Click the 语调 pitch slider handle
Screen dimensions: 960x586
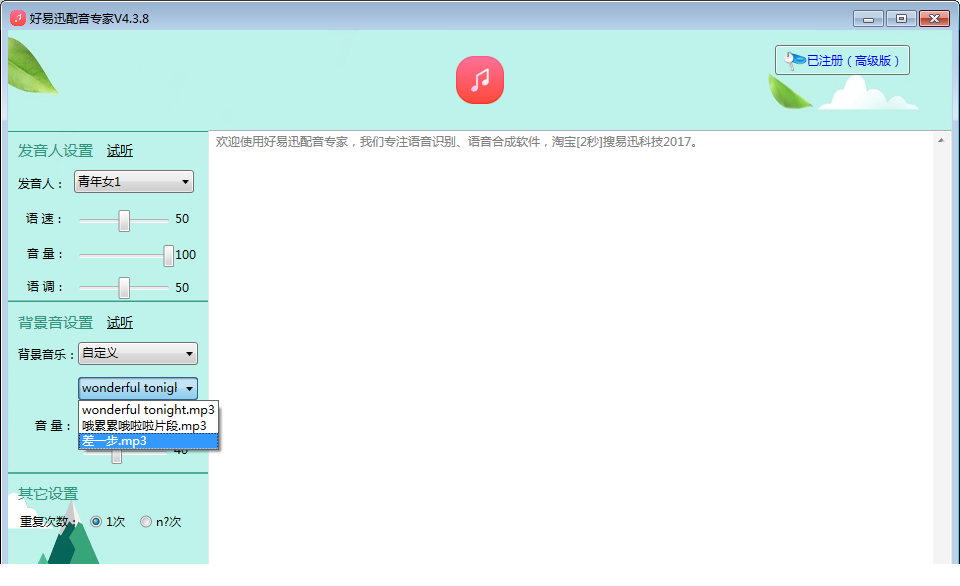click(124, 288)
